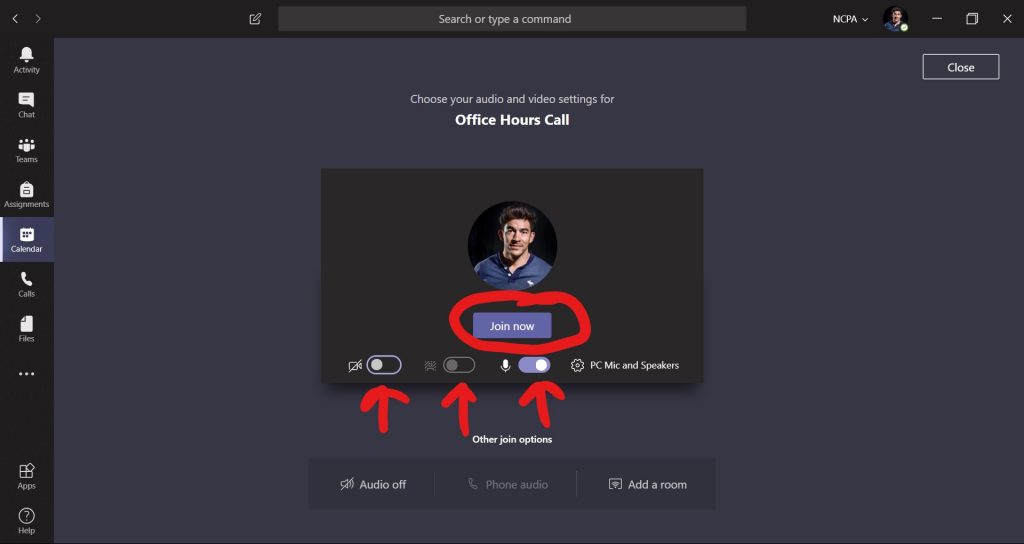
Task: Open the Chat sidebar icon
Action: (x=26, y=105)
